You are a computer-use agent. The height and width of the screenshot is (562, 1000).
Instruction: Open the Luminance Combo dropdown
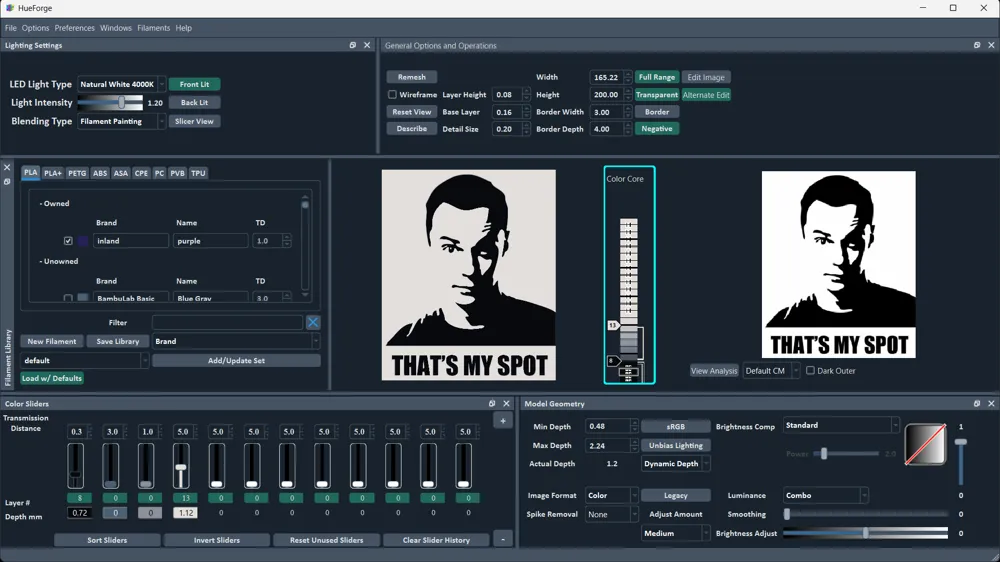(825, 496)
